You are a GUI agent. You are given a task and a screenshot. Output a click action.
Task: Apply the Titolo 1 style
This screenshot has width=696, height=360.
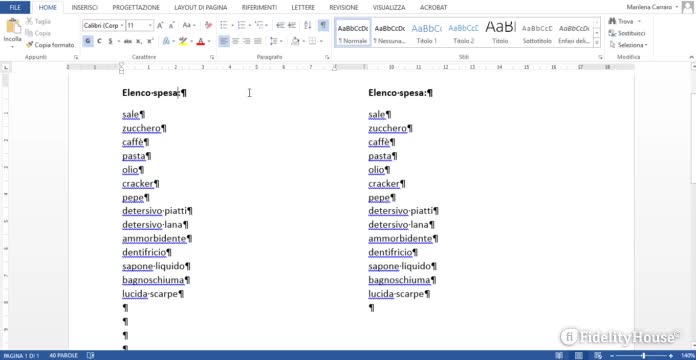(427, 33)
